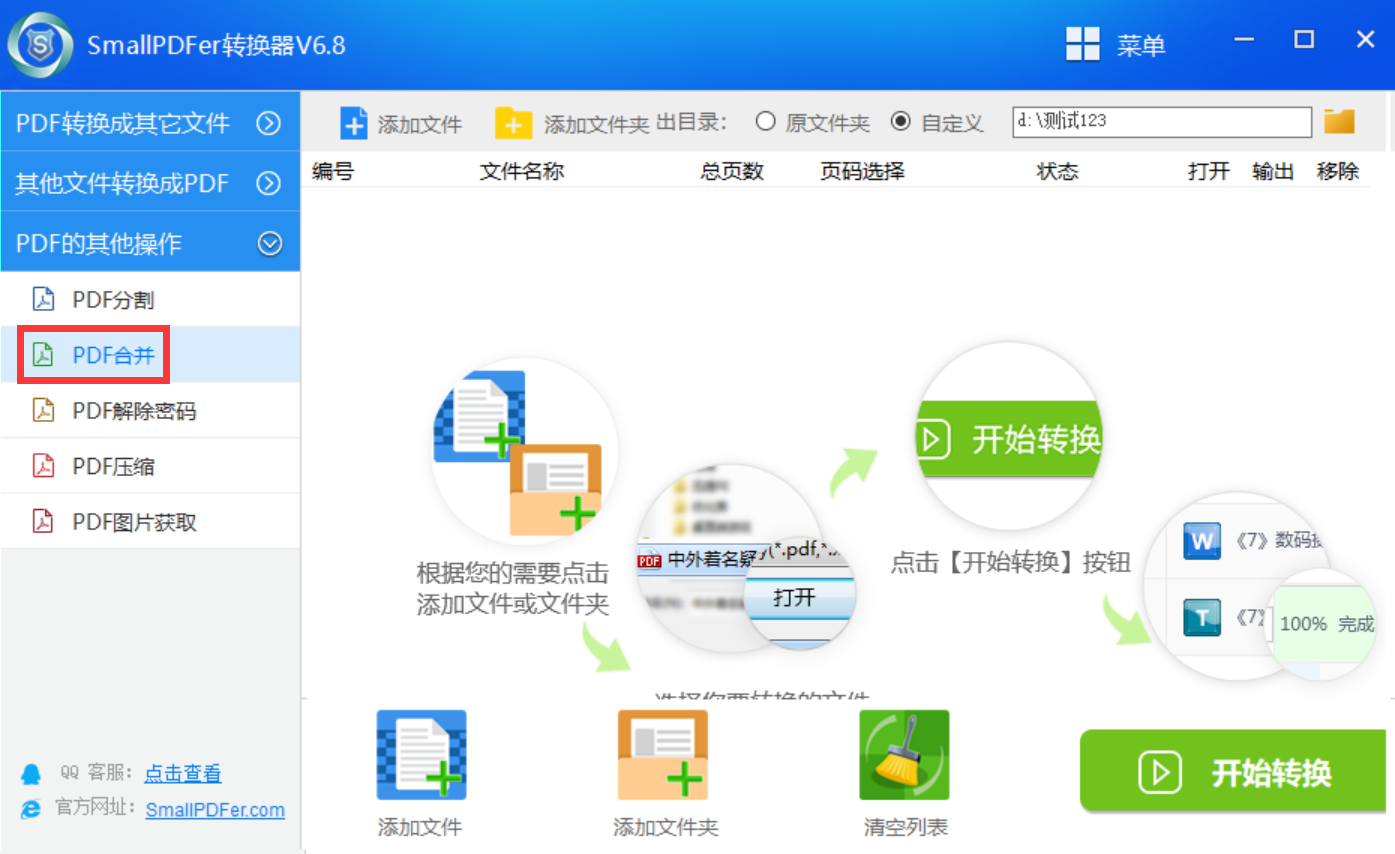Click the PDF图片获取 document icon
1395x854 pixels.
pyautogui.click(x=43, y=521)
